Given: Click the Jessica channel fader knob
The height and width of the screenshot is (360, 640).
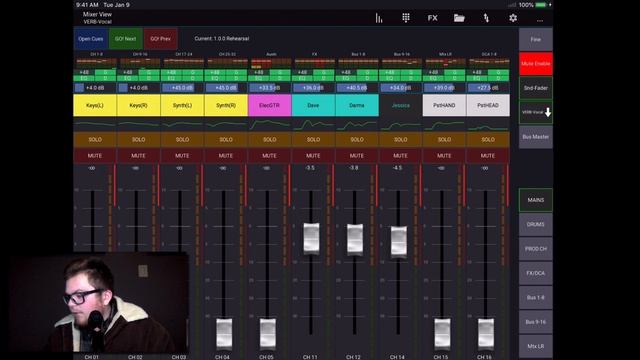Looking at the screenshot, I should pos(399,242).
